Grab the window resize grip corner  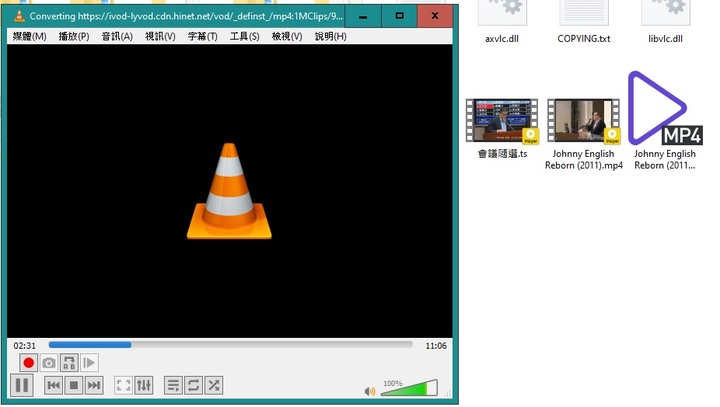click(447, 394)
